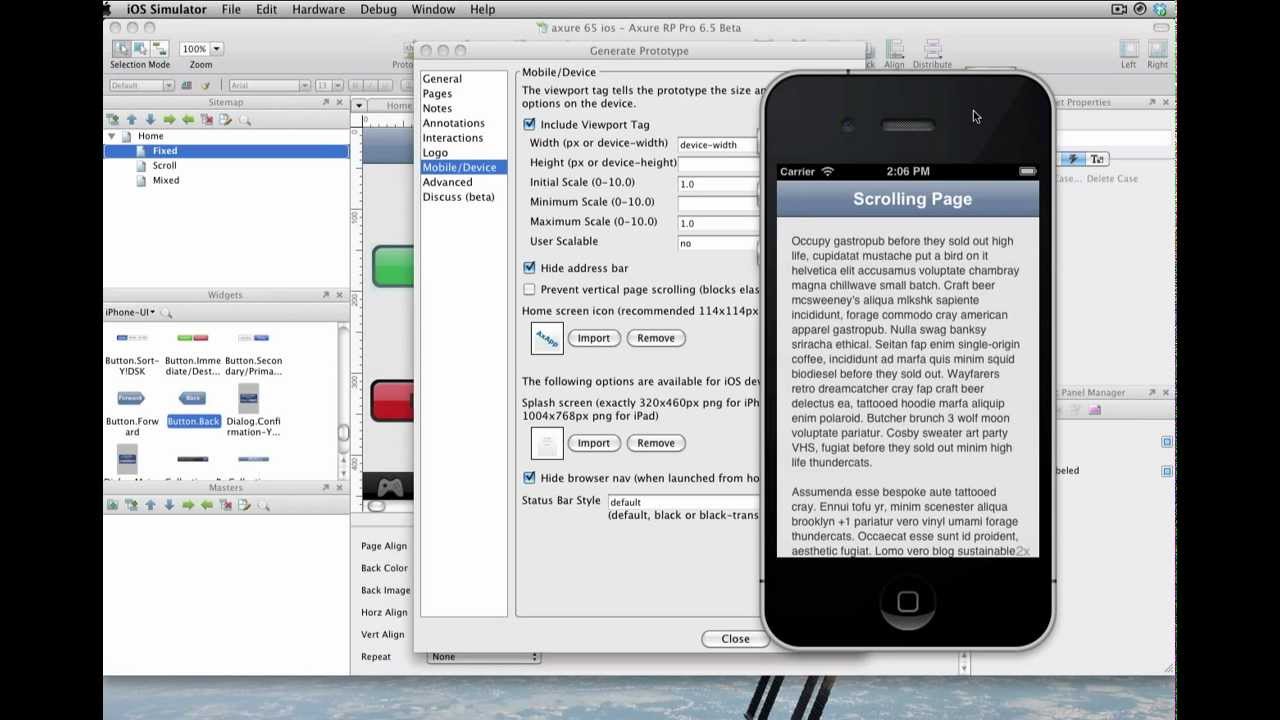Viewport: 1280px width, 720px height.
Task: Toggle Hide browser nav checkbox
Action: pos(529,478)
